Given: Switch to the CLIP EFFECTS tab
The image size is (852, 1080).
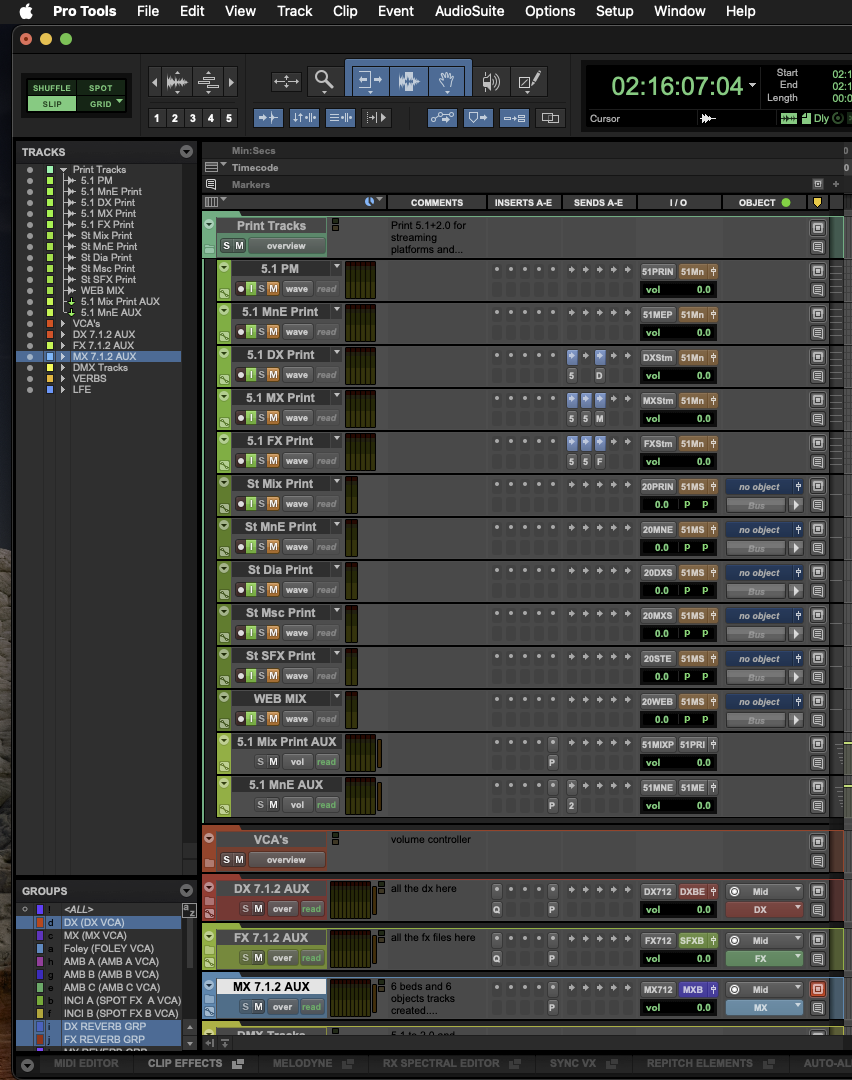Looking at the screenshot, I should (x=185, y=1063).
